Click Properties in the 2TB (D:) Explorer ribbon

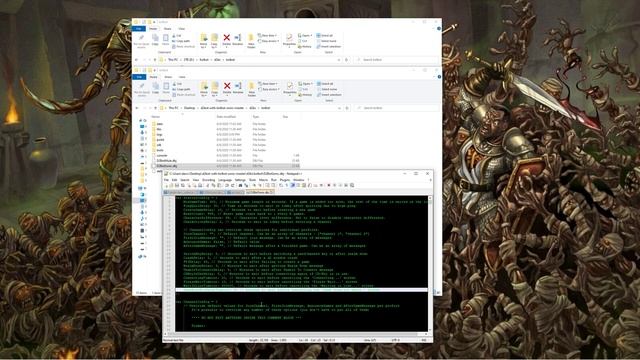click(289, 40)
